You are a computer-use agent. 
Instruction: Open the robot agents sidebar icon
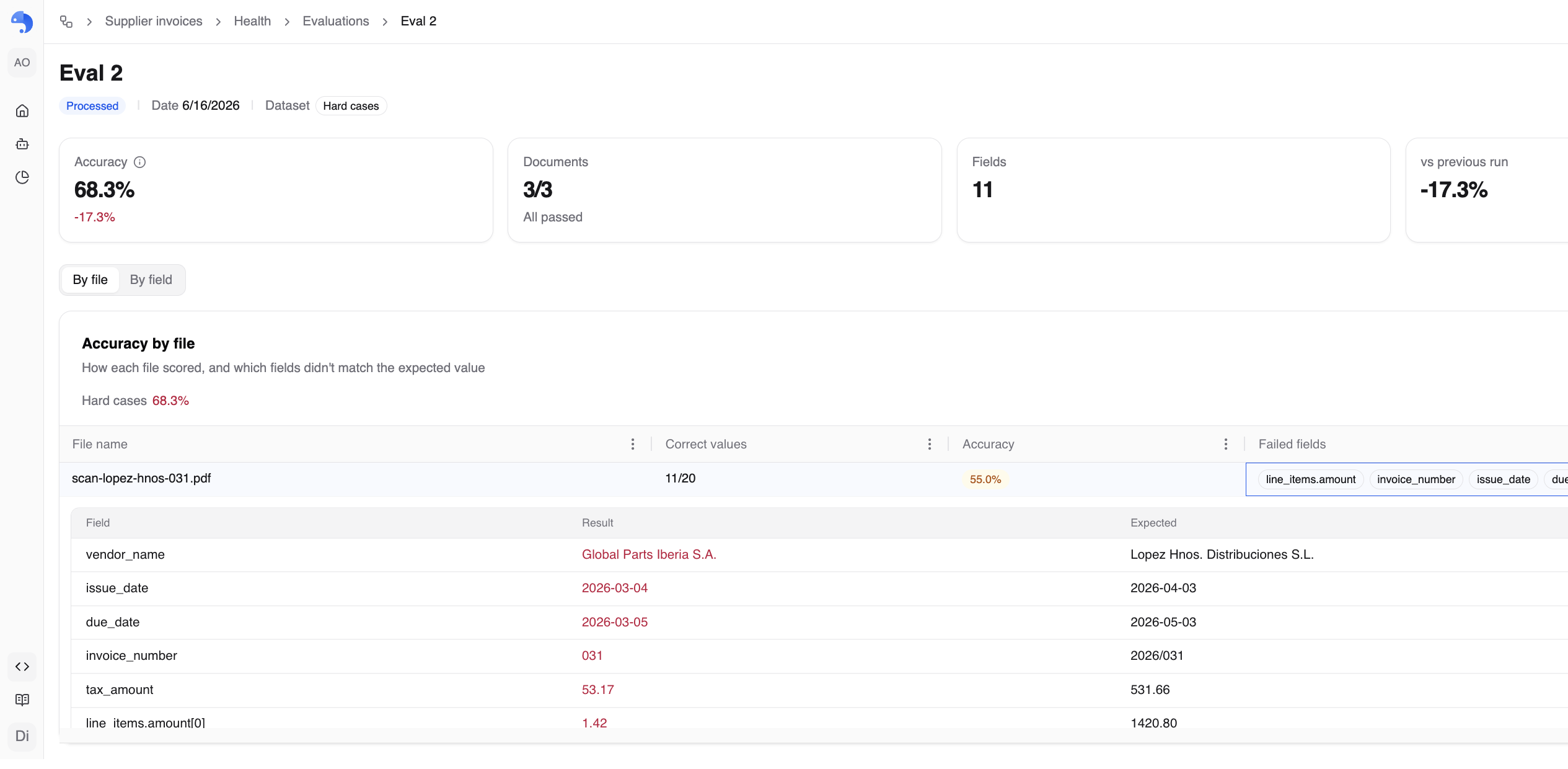(22, 144)
